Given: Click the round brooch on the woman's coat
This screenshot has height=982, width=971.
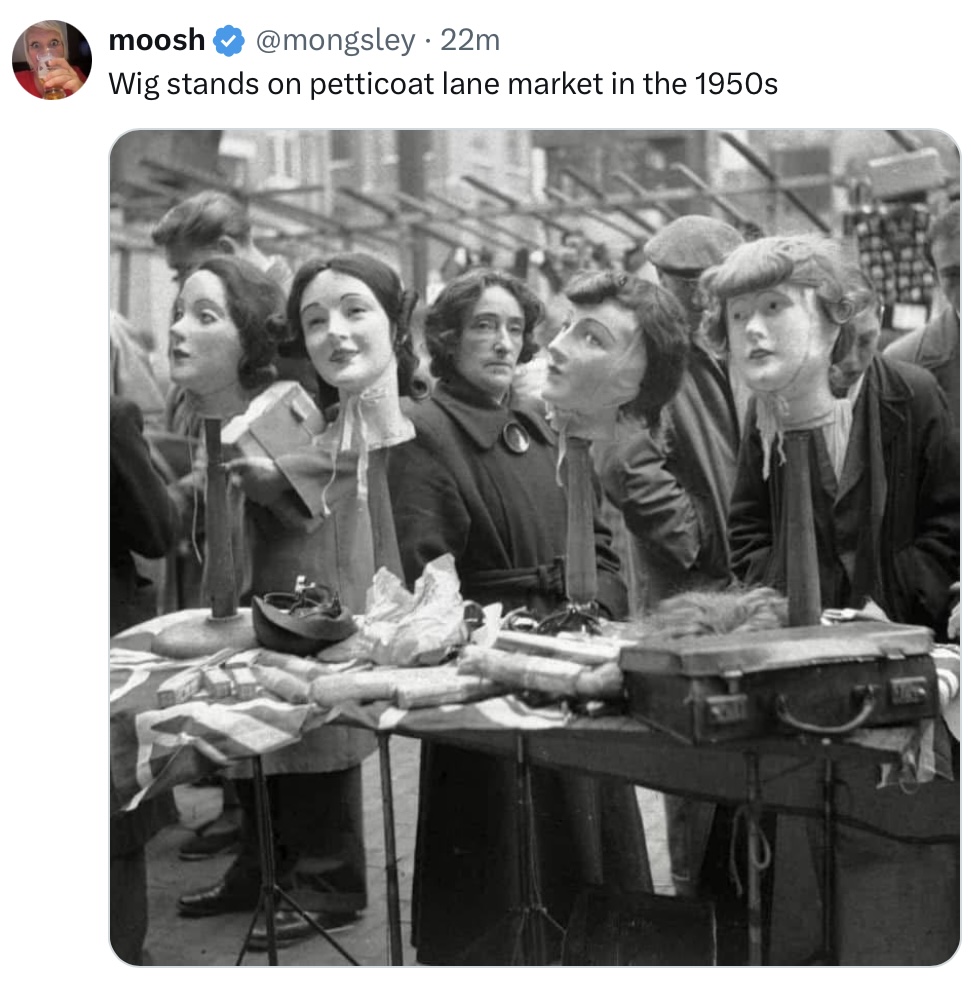Looking at the screenshot, I should tap(516, 437).
